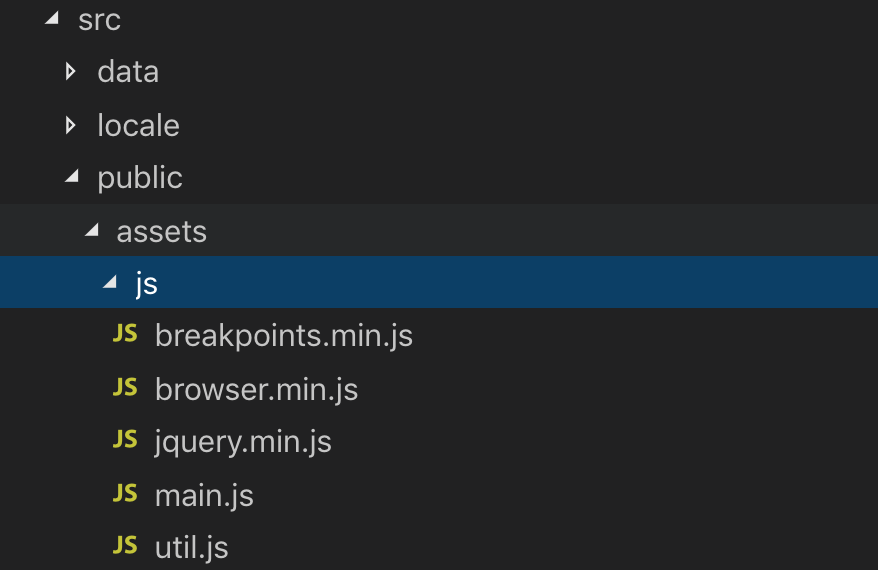Select the locale folder label

[138, 125]
